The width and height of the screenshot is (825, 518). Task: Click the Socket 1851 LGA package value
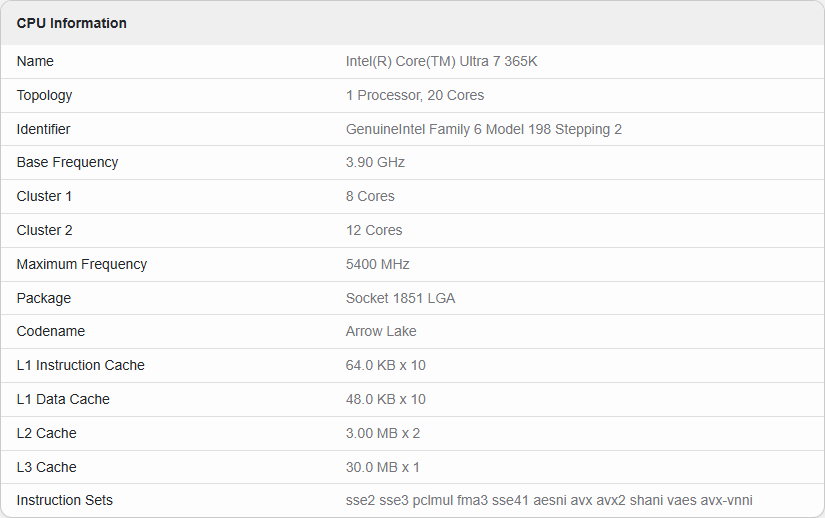click(400, 298)
